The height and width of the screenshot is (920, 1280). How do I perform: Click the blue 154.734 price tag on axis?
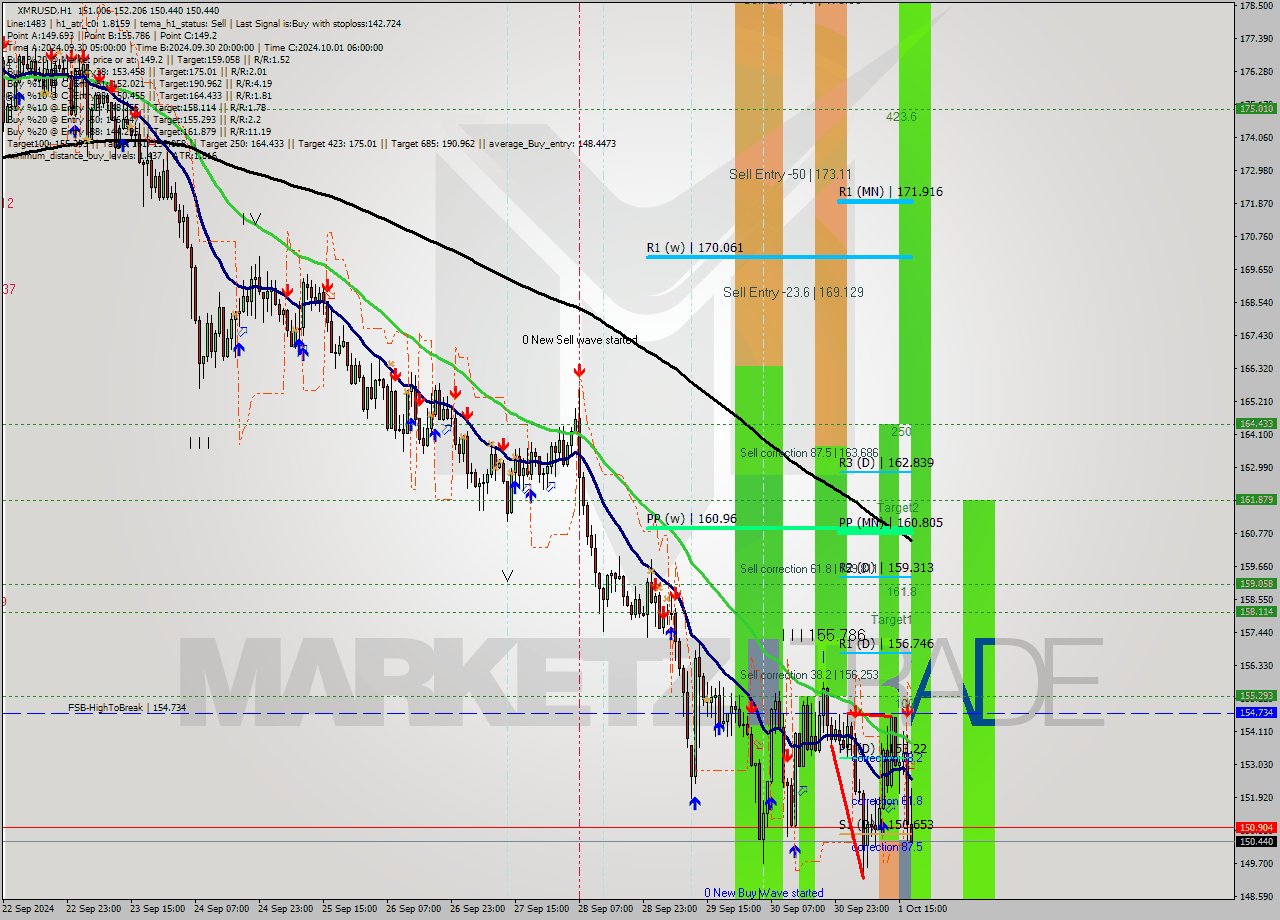1256,712
